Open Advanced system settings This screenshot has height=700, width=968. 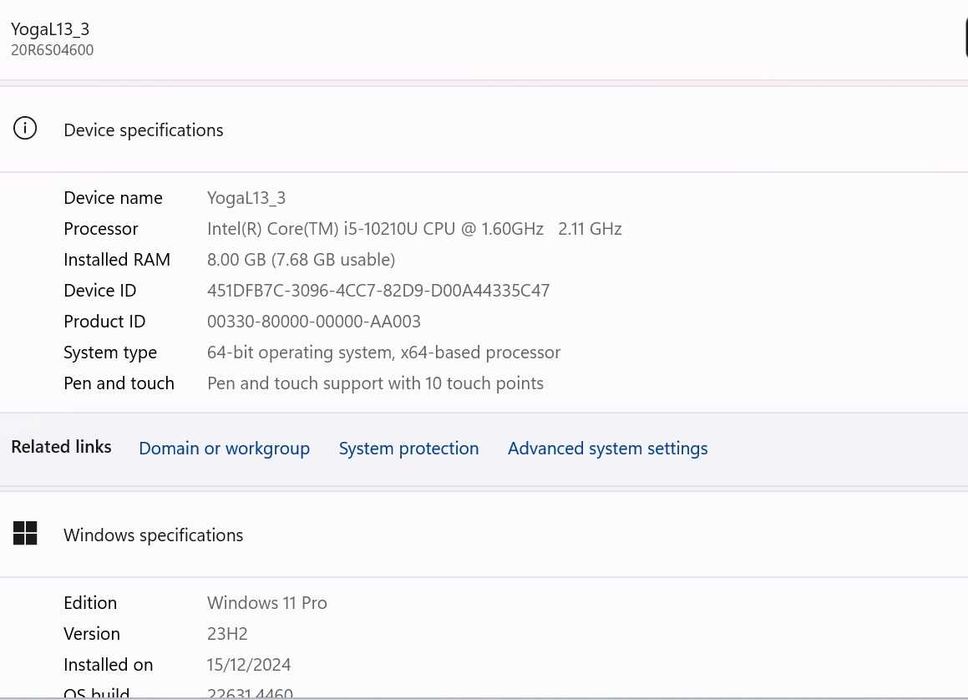pos(607,449)
